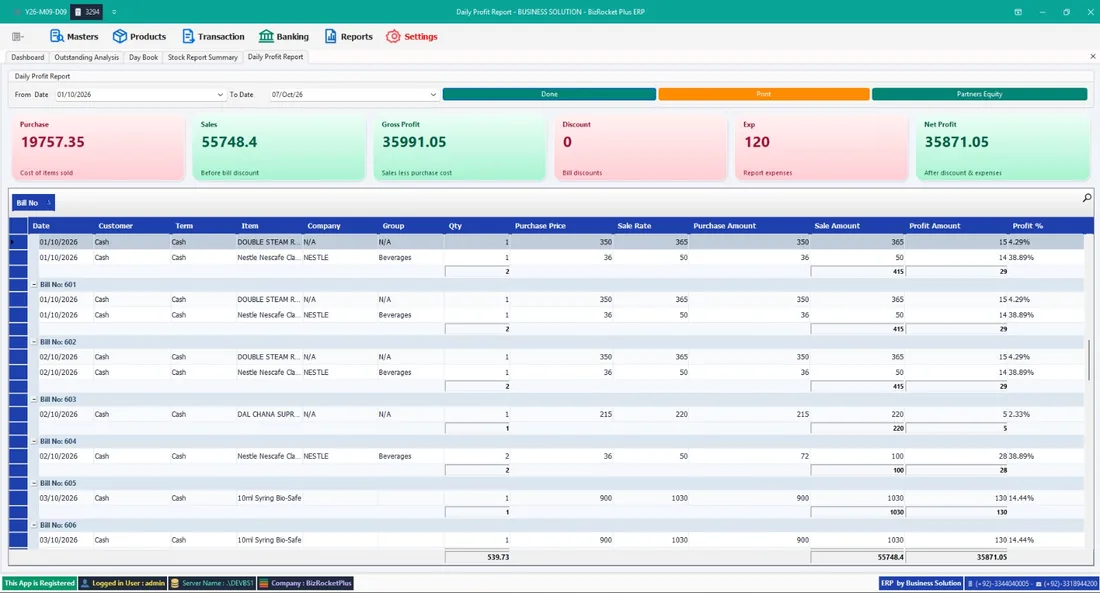
Task: Click the green Done button
Action: 549,94
